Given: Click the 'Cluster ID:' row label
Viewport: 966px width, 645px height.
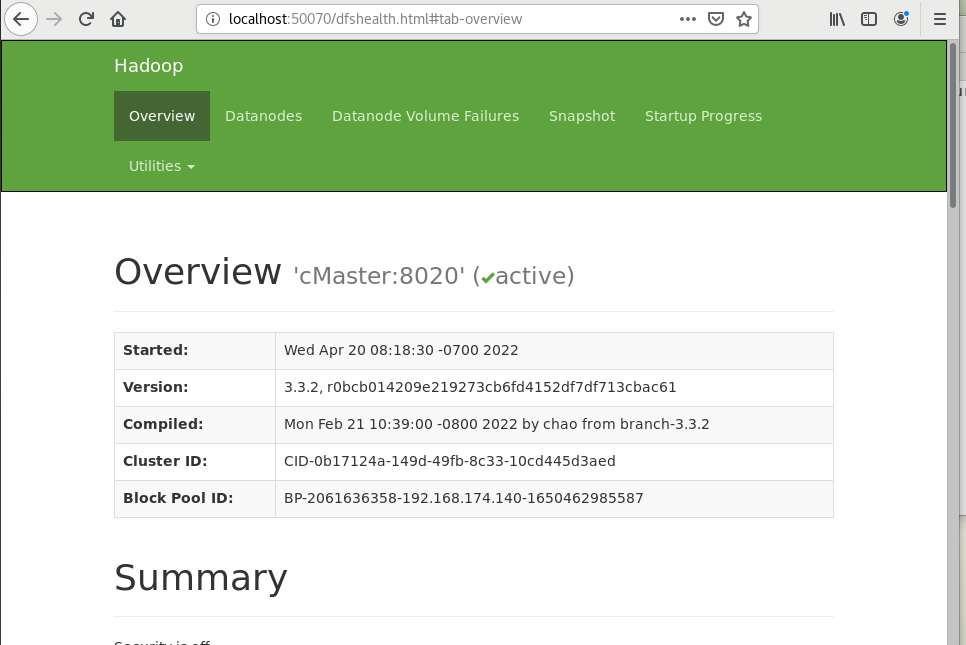Looking at the screenshot, I should pos(165,461).
